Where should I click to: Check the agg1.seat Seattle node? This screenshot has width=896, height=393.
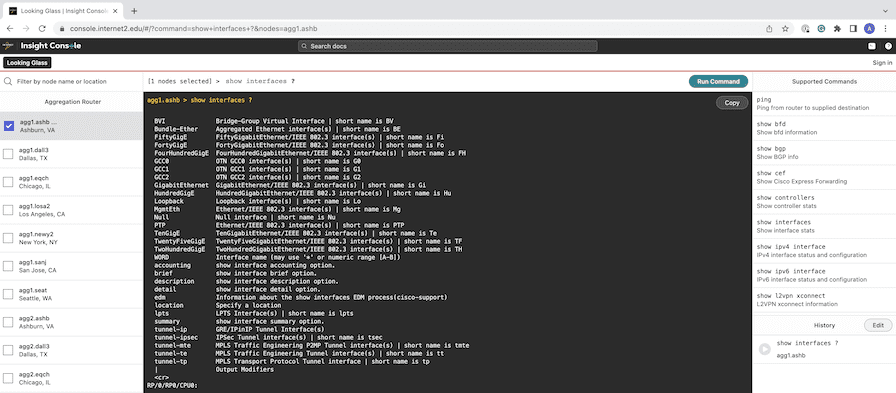pyautogui.click(x=9, y=294)
